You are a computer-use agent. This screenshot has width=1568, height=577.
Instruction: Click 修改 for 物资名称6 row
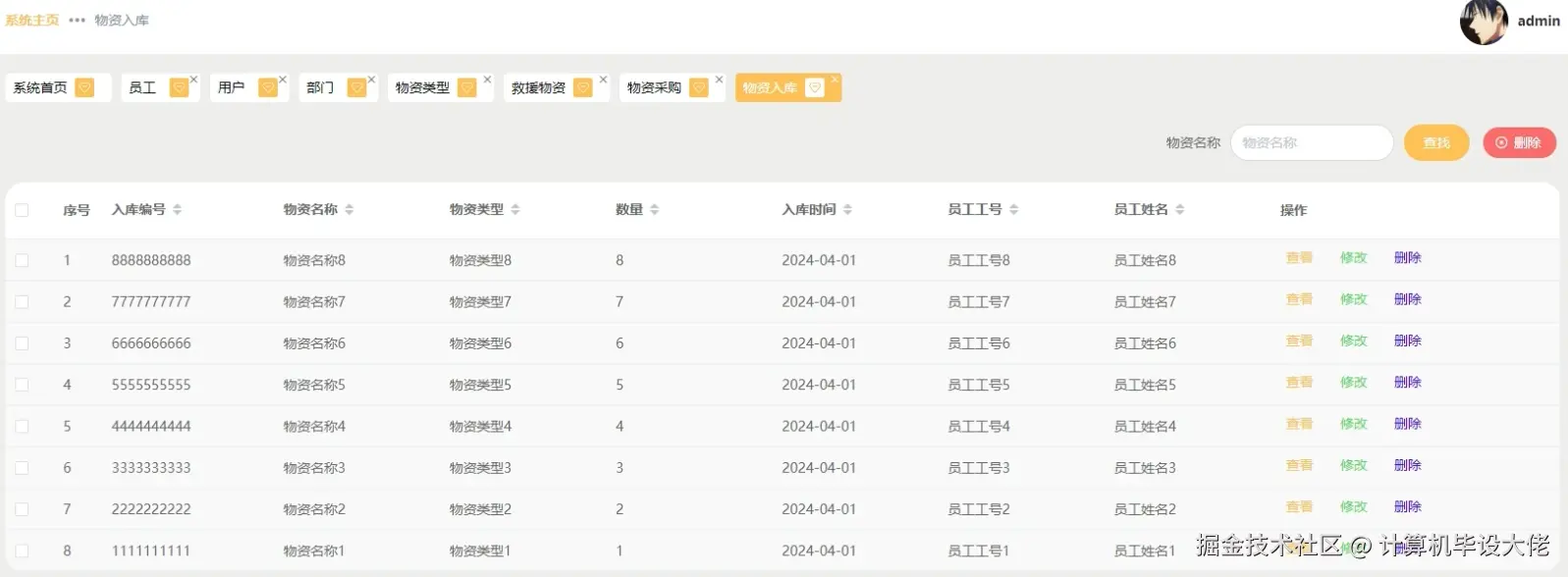pos(1353,341)
